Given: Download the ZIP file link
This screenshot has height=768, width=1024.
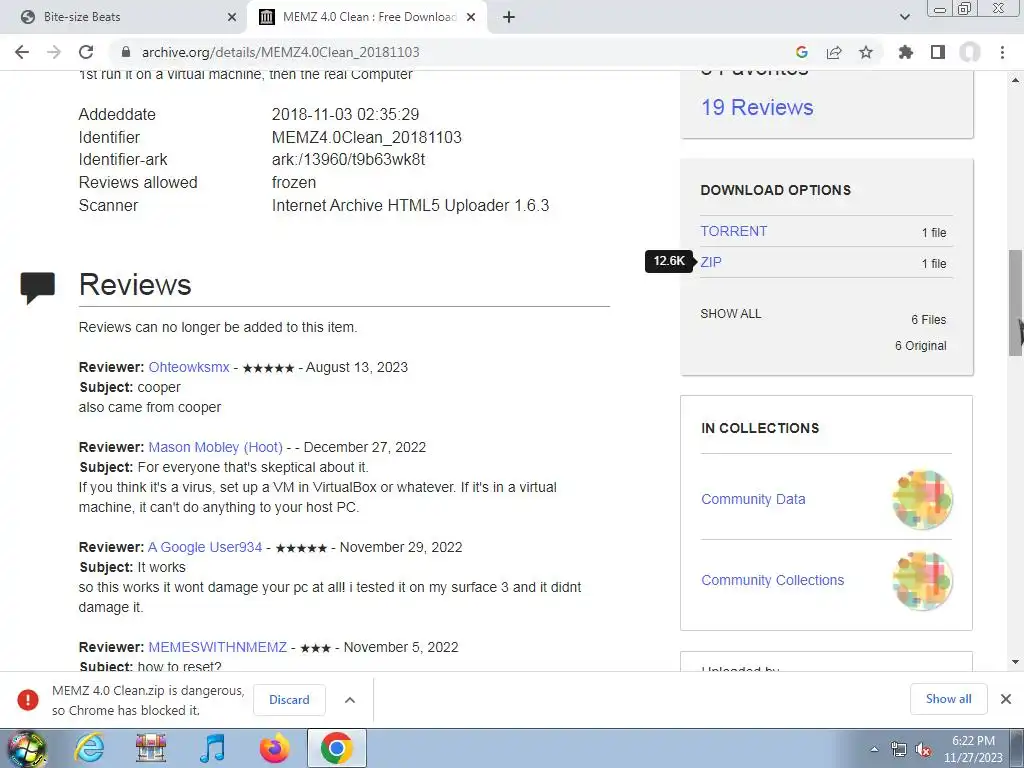Looking at the screenshot, I should (x=711, y=262).
